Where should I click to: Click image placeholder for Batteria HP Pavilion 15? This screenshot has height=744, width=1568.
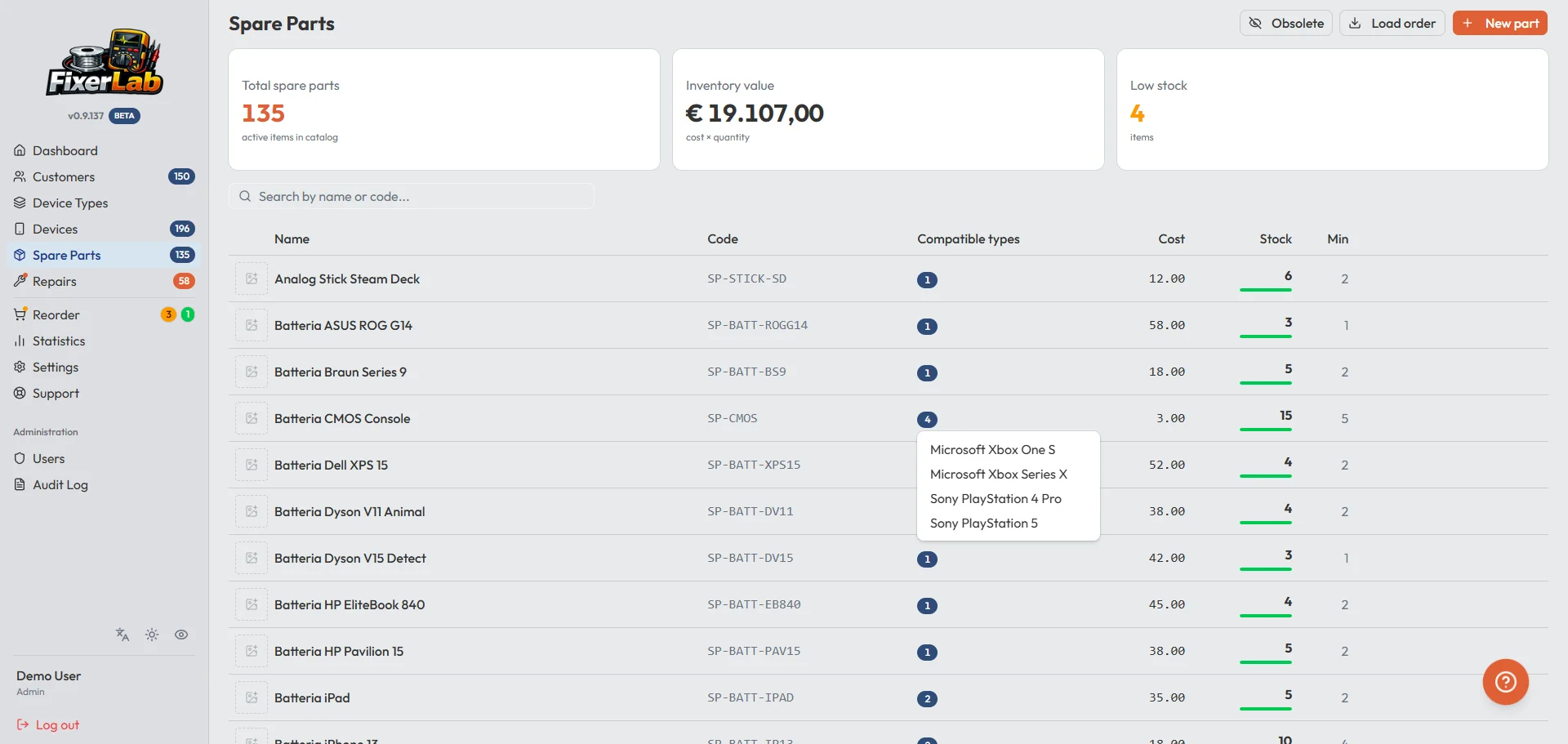252,651
